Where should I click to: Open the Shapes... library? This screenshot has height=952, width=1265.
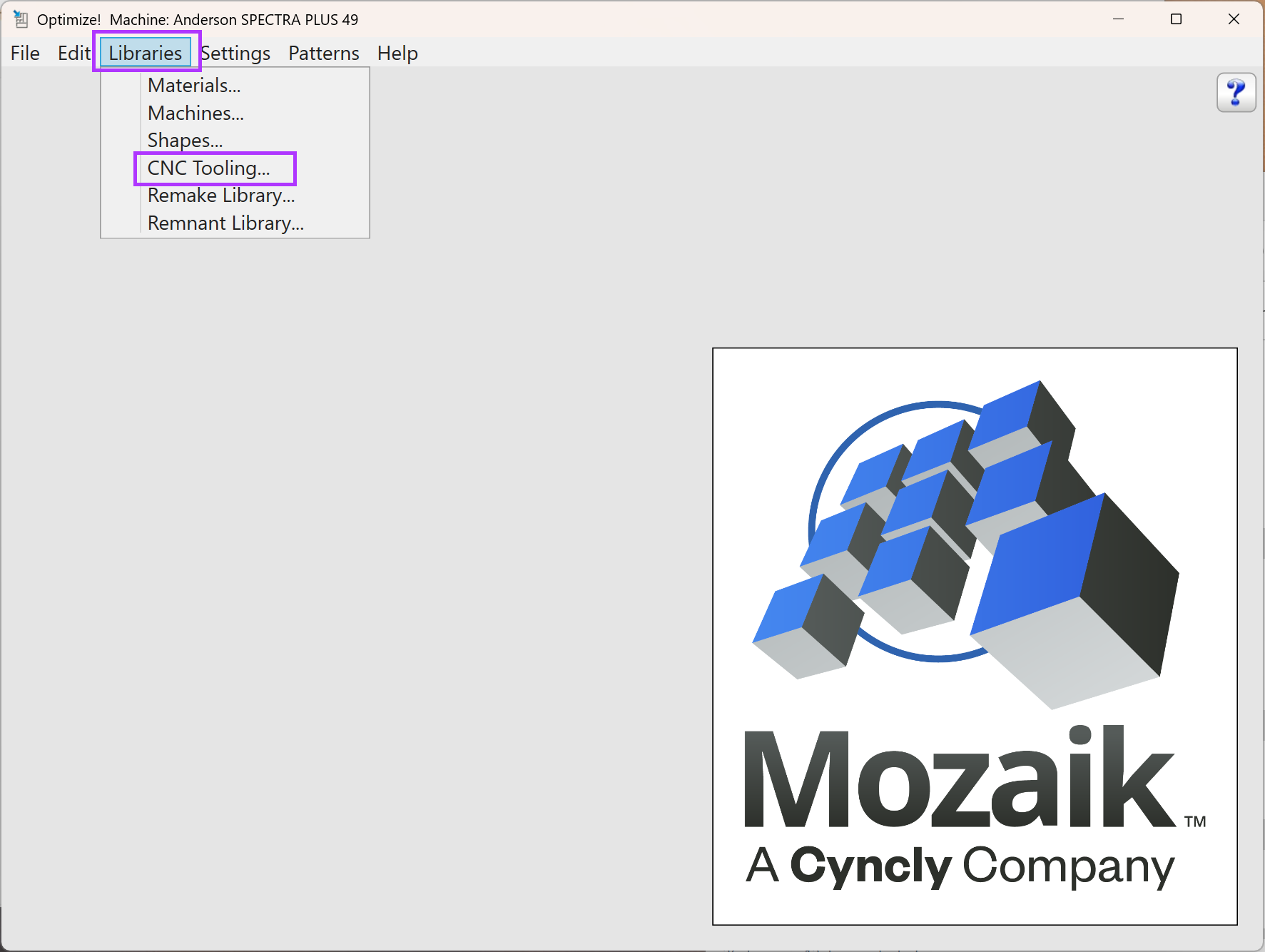(185, 141)
